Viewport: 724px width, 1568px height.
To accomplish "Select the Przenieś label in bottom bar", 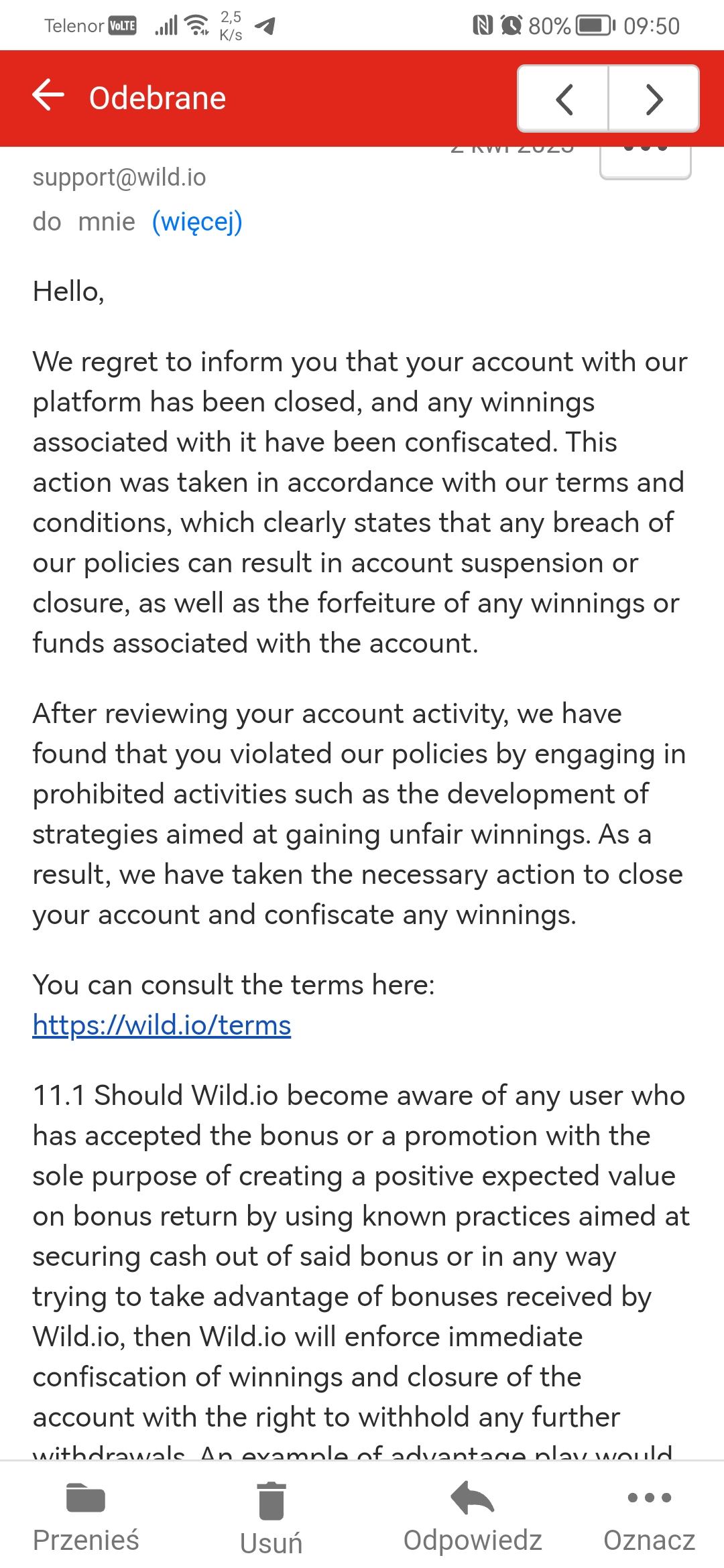I will (x=86, y=1540).
